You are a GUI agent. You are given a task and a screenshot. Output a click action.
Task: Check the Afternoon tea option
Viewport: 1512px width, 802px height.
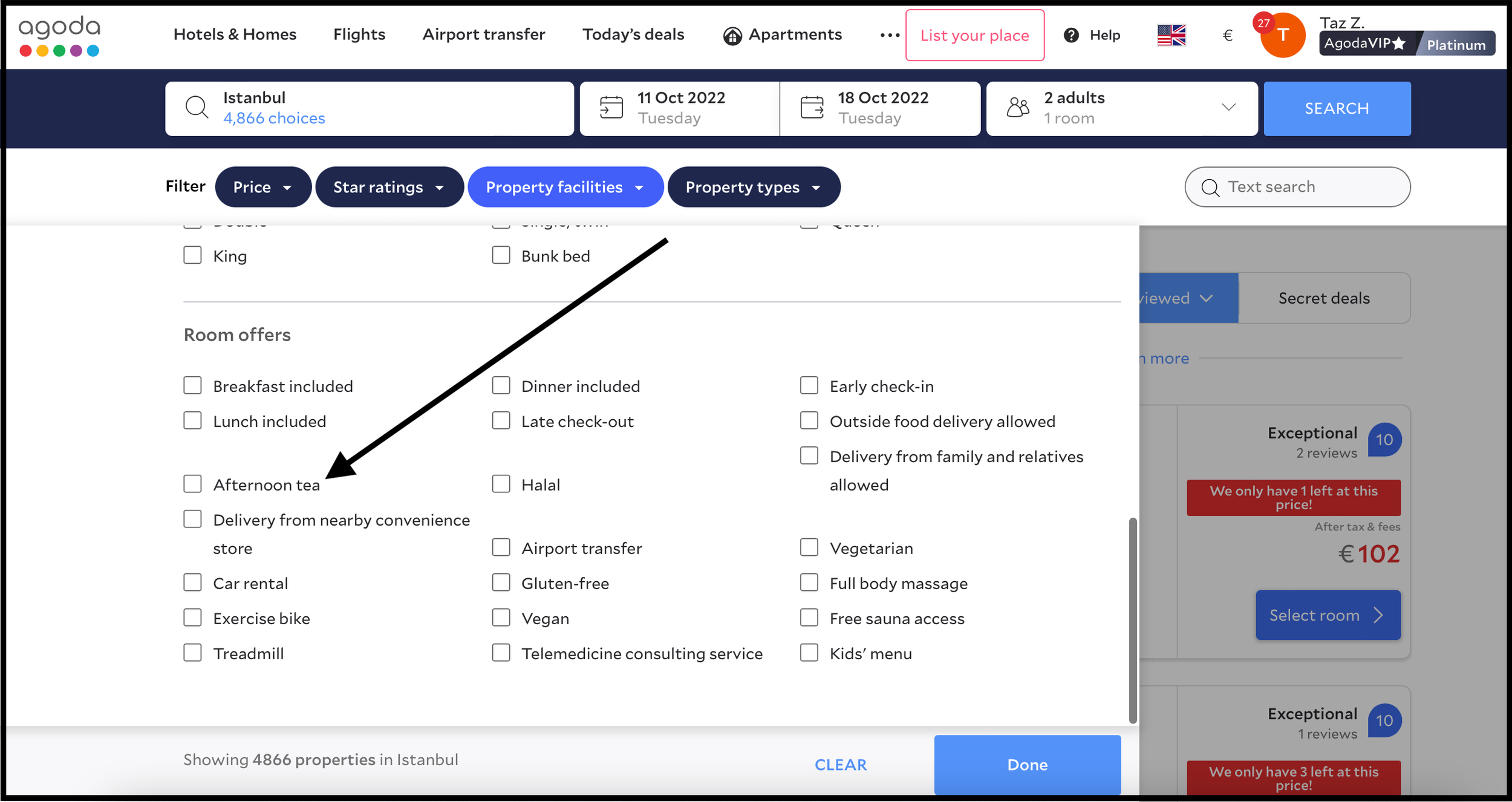pyautogui.click(x=193, y=484)
